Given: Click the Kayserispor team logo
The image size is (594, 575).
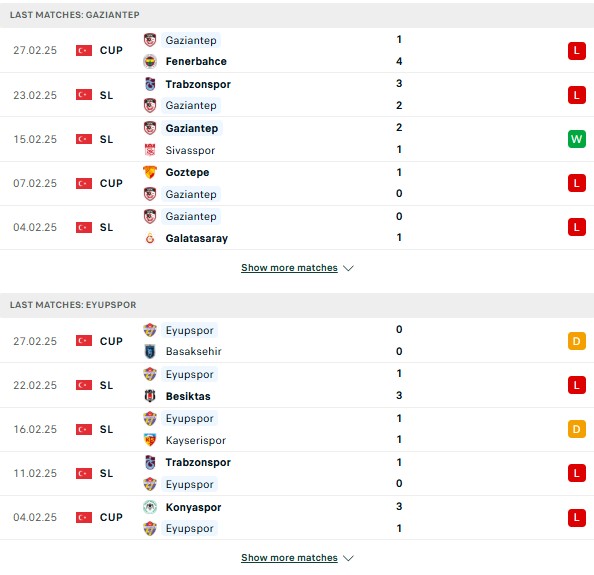Looking at the screenshot, I should [150, 440].
